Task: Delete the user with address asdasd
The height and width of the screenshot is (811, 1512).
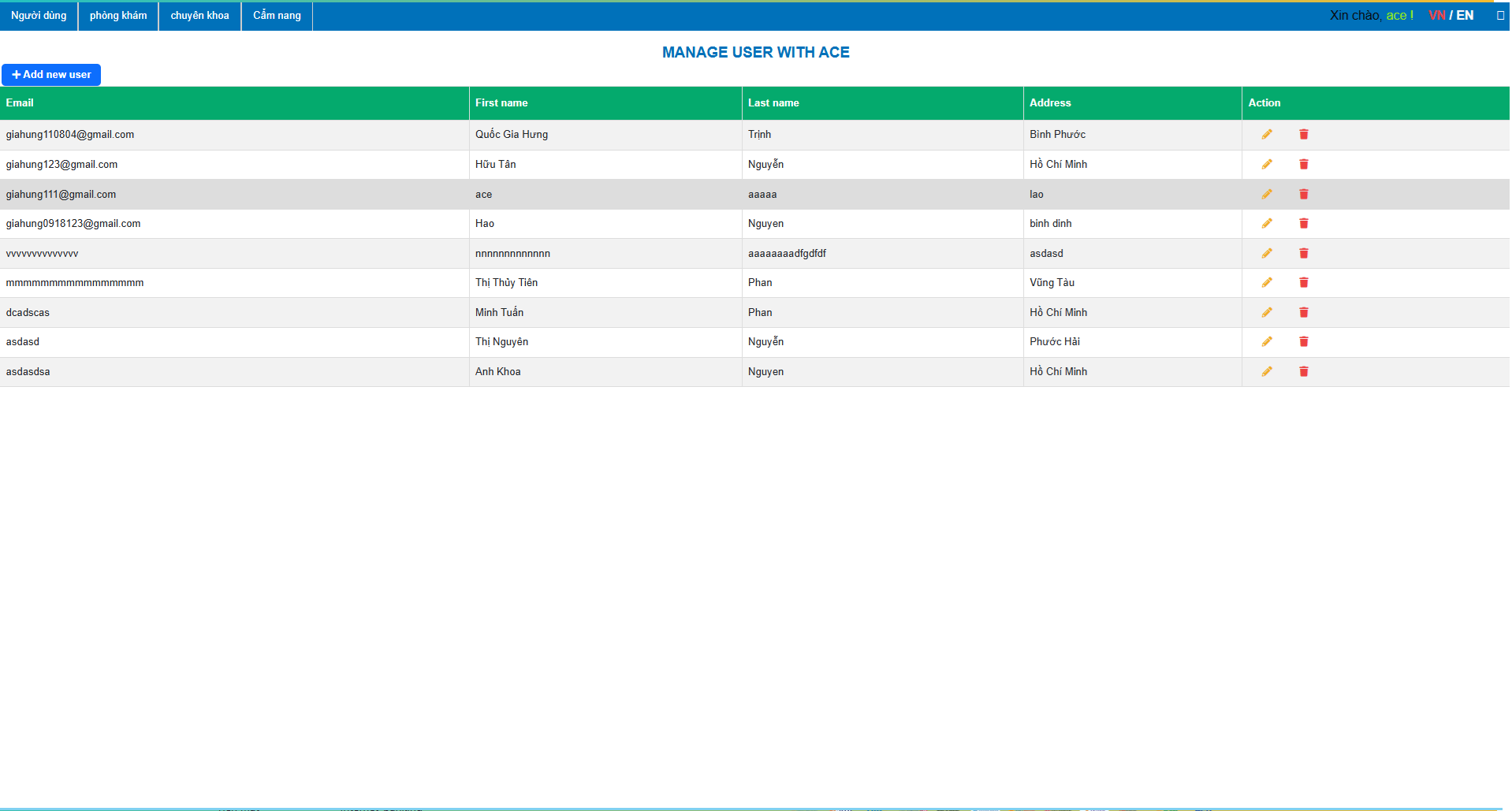Action: 1303,253
